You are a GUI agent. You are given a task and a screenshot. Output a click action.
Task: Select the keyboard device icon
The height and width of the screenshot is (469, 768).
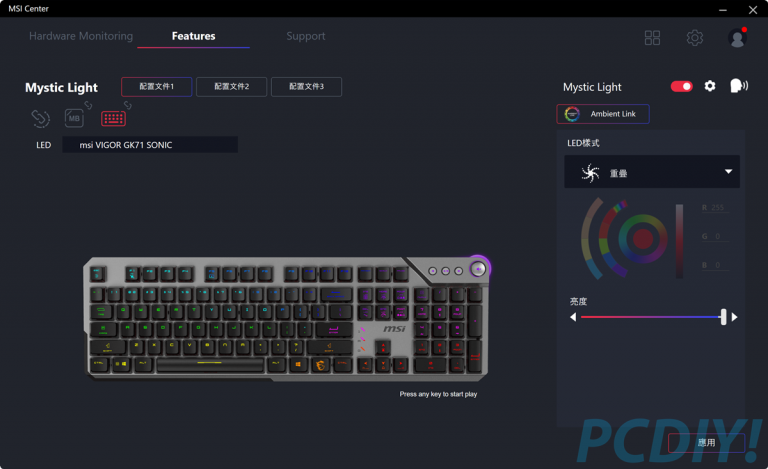coord(113,118)
